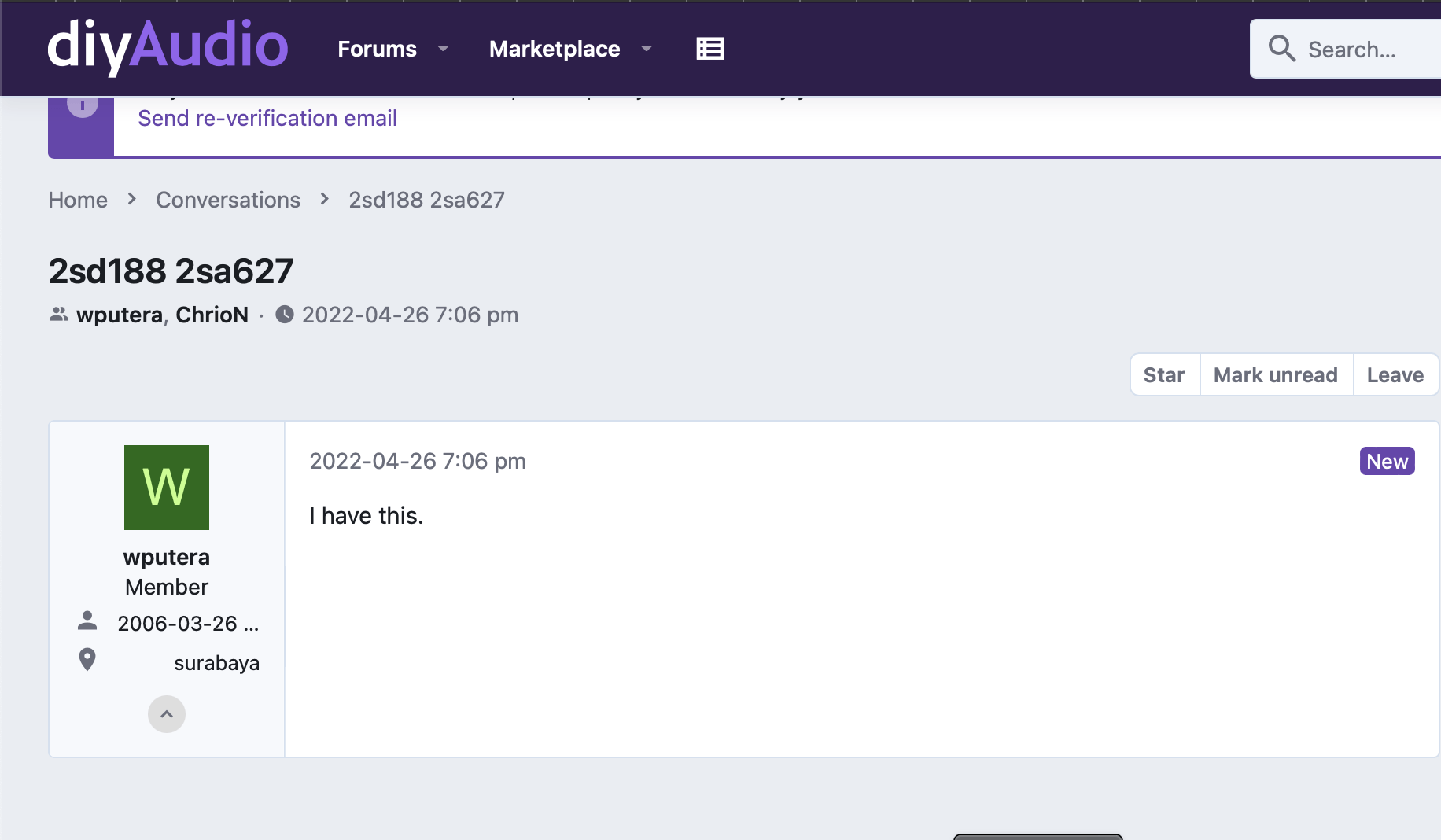Star this conversation
Image resolution: width=1441 pixels, height=840 pixels.
tap(1164, 375)
